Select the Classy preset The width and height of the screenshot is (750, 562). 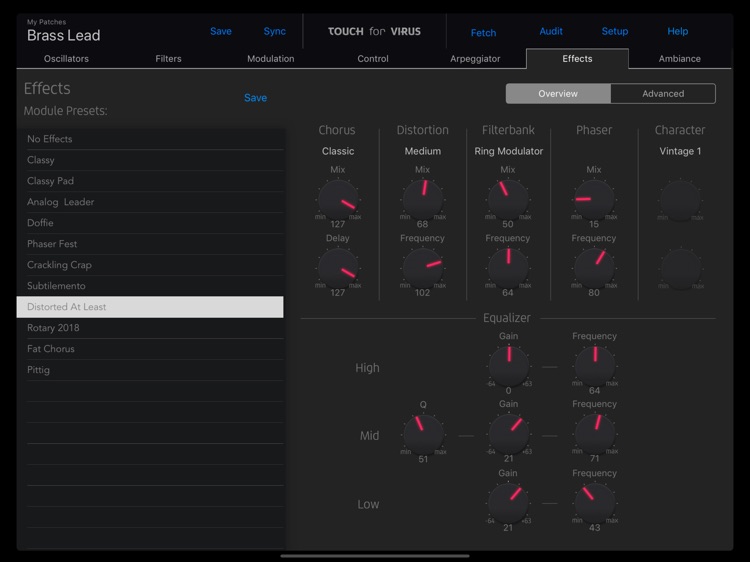(150, 160)
